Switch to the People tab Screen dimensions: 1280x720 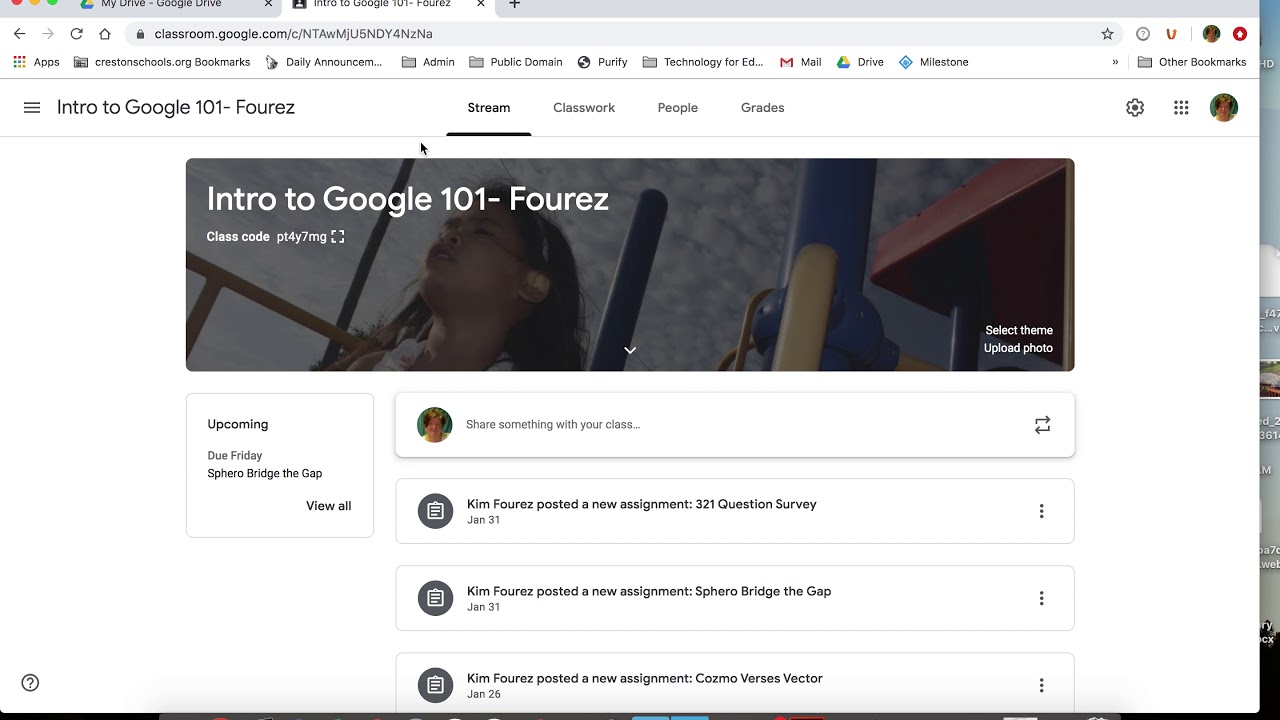click(678, 108)
